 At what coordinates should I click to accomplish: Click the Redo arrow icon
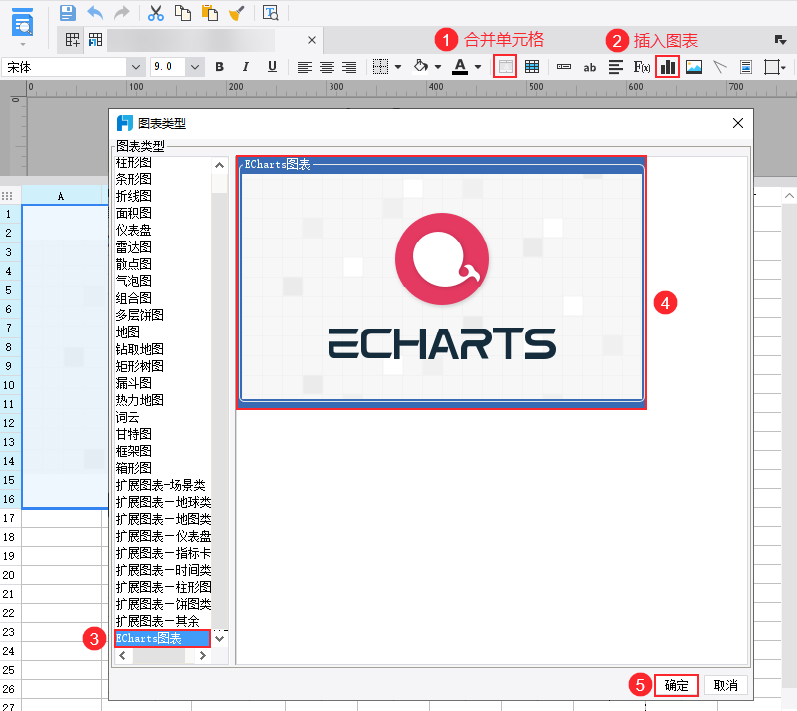tap(121, 12)
